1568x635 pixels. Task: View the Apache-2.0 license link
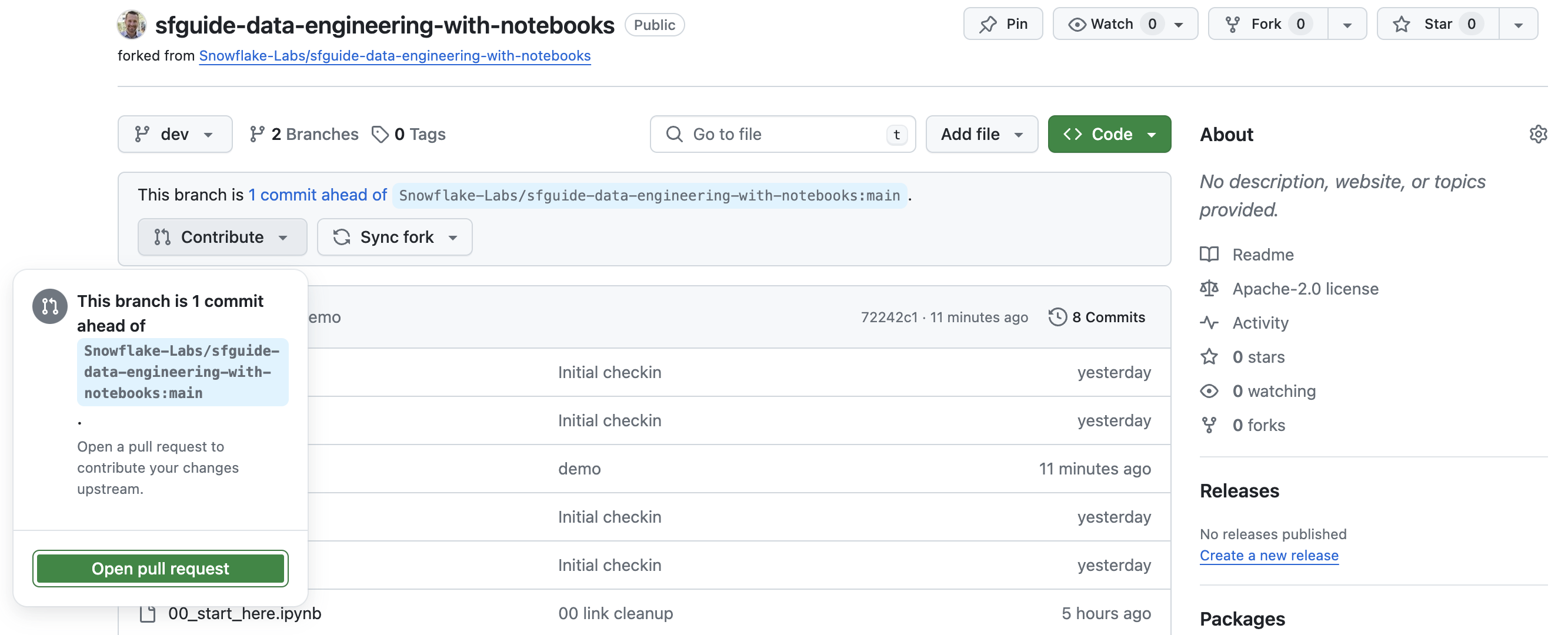(1305, 288)
